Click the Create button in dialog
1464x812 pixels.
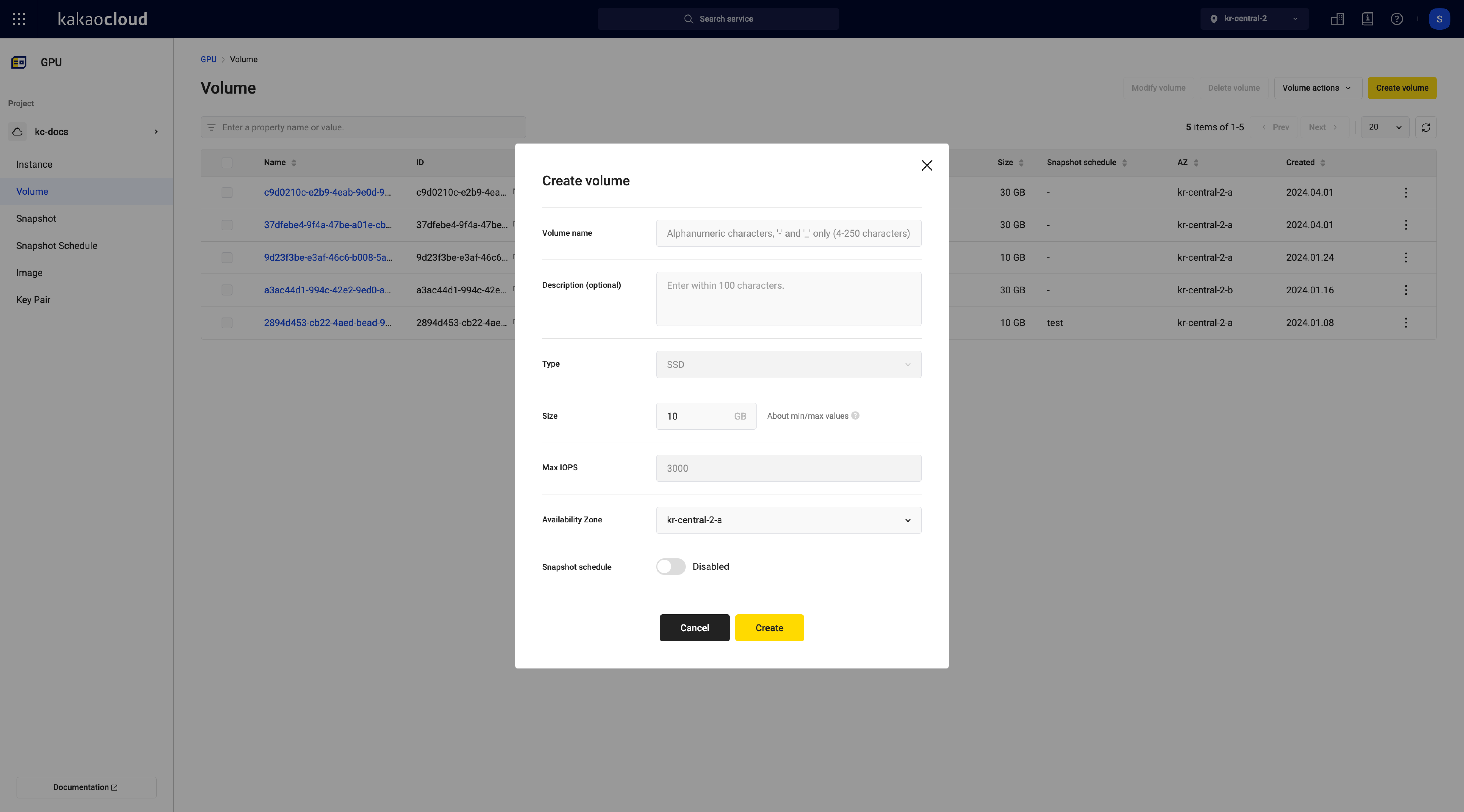coord(769,627)
